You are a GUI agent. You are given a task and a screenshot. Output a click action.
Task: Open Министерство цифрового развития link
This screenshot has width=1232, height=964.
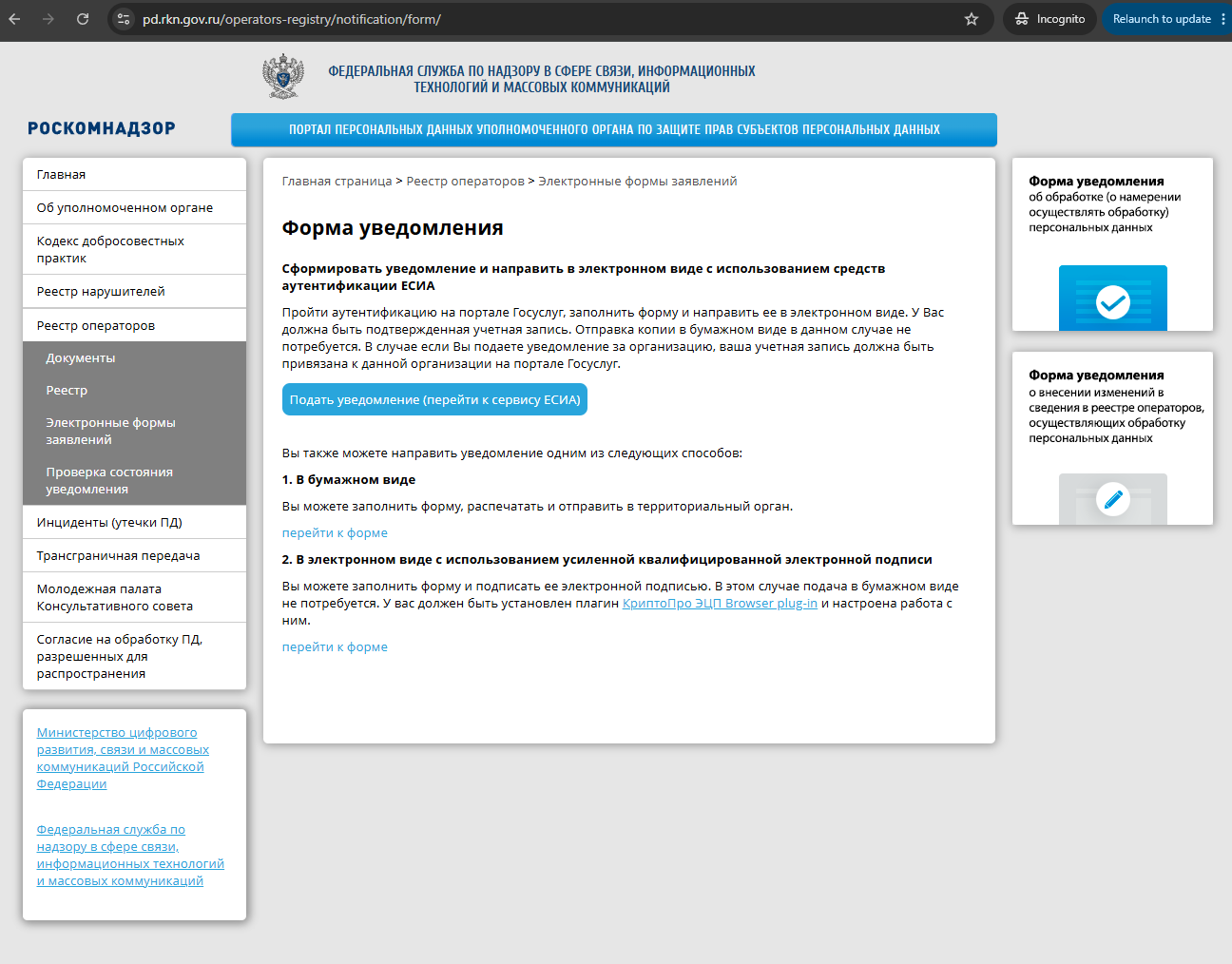pos(123,759)
